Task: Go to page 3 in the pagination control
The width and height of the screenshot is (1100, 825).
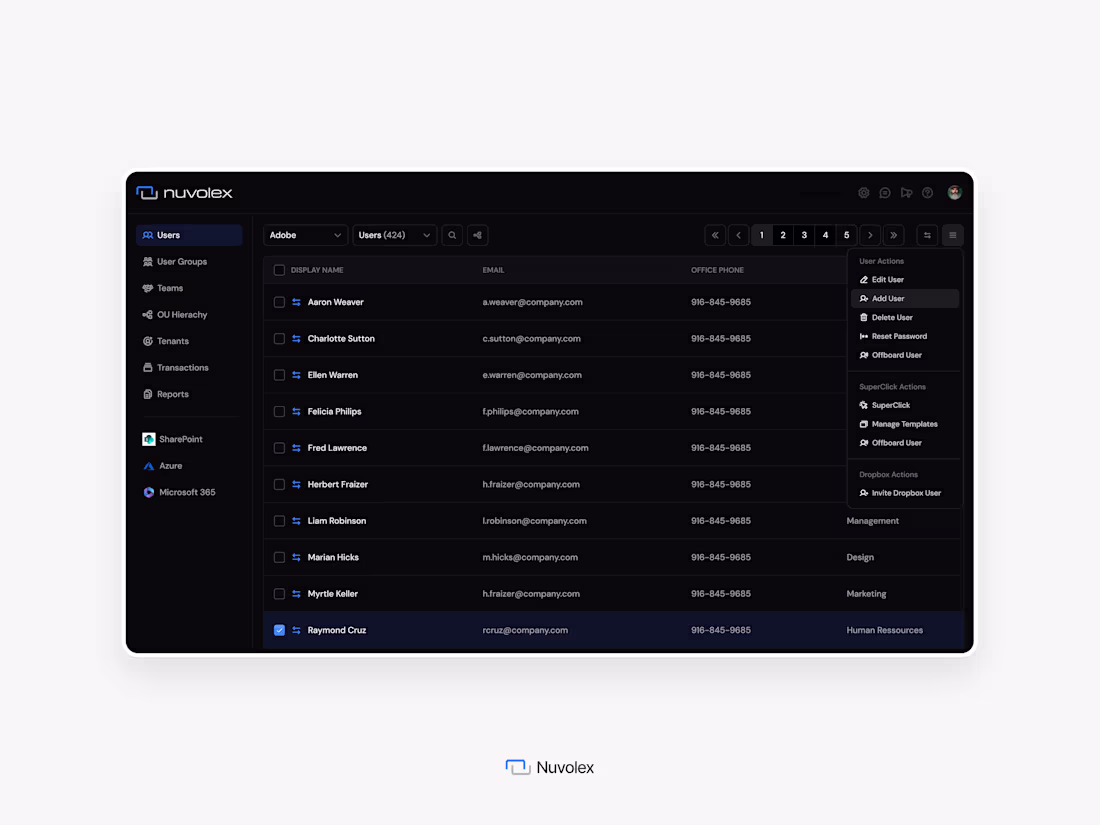Action: 804,235
